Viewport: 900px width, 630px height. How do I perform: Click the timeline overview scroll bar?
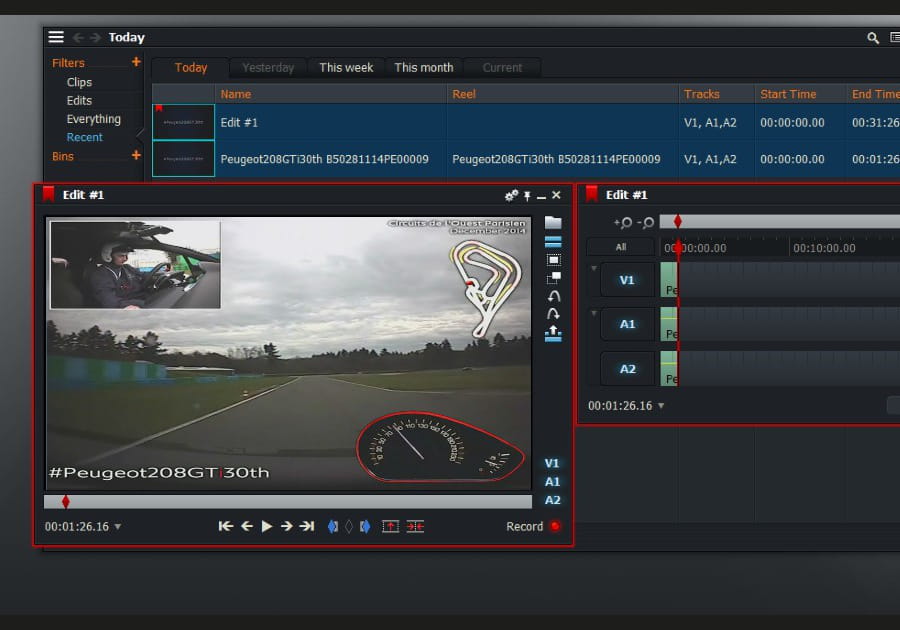pos(779,221)
